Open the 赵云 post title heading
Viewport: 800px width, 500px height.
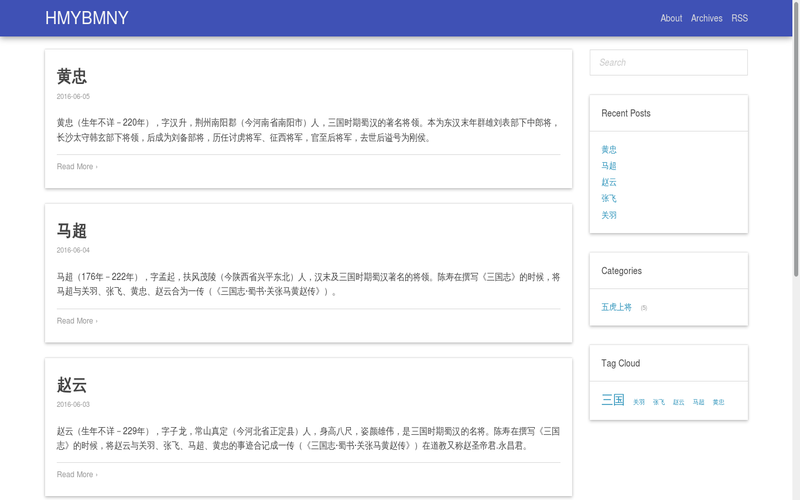72,385
